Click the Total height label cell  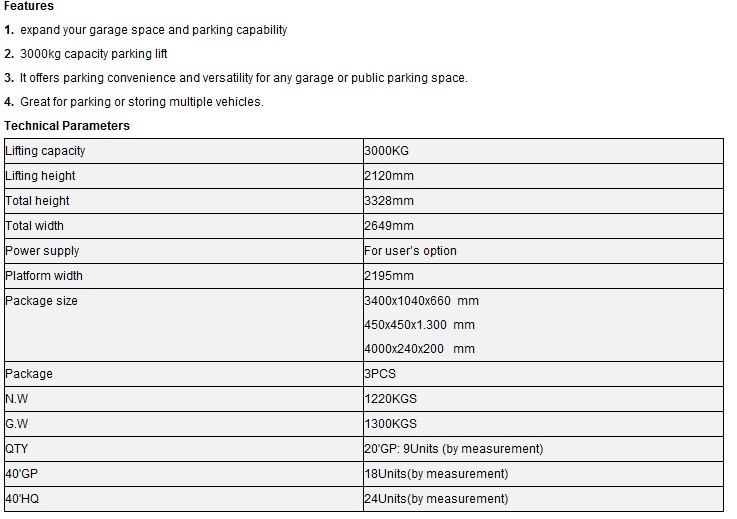[38, 201]
